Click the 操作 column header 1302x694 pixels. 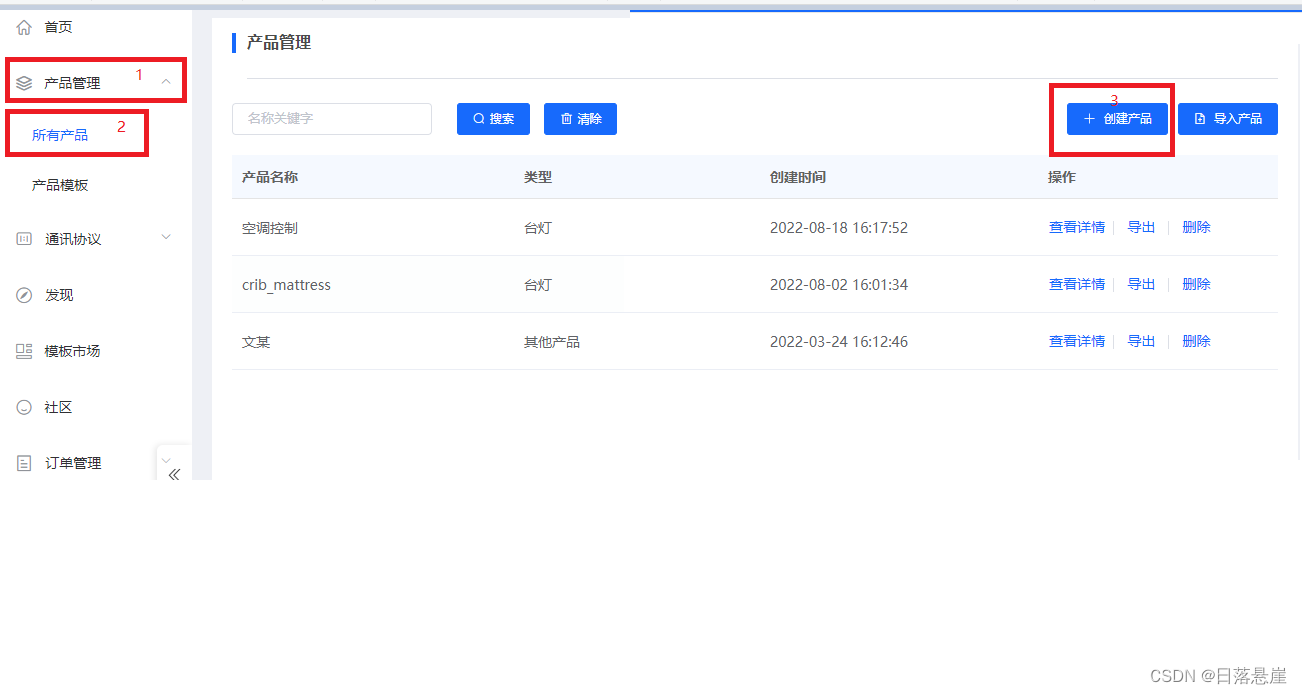tap(1062, 177)
